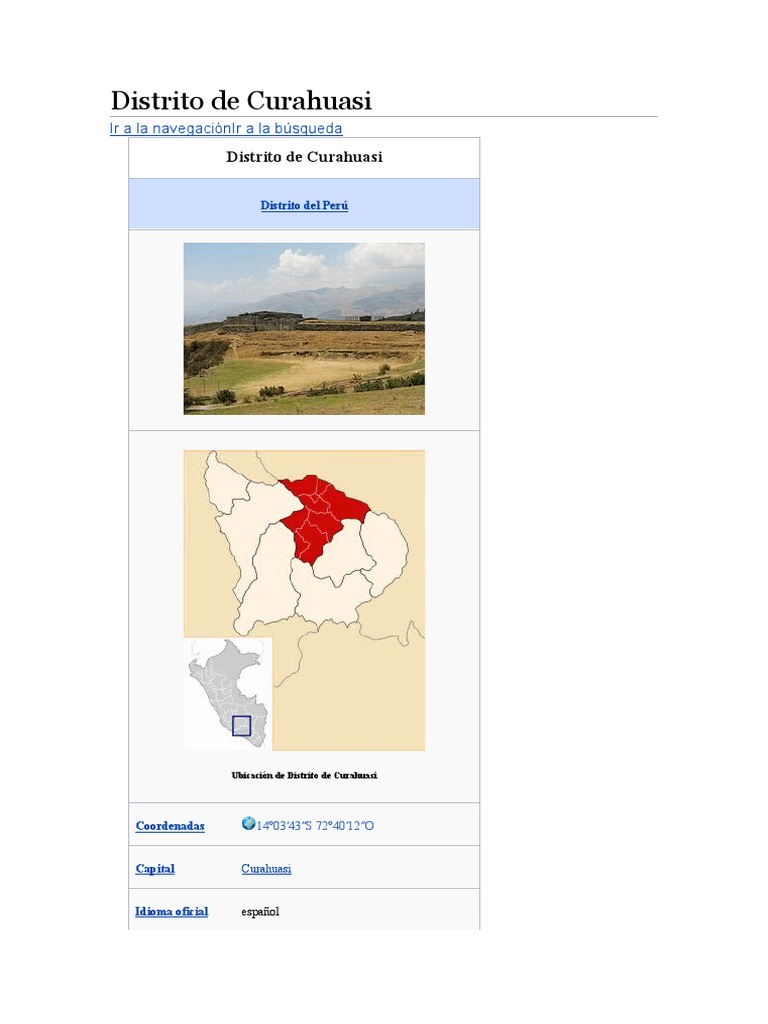Click the 'español' language value
Image resolution: width=768 pixels, height=1024 pixels.
pos(260,912)
